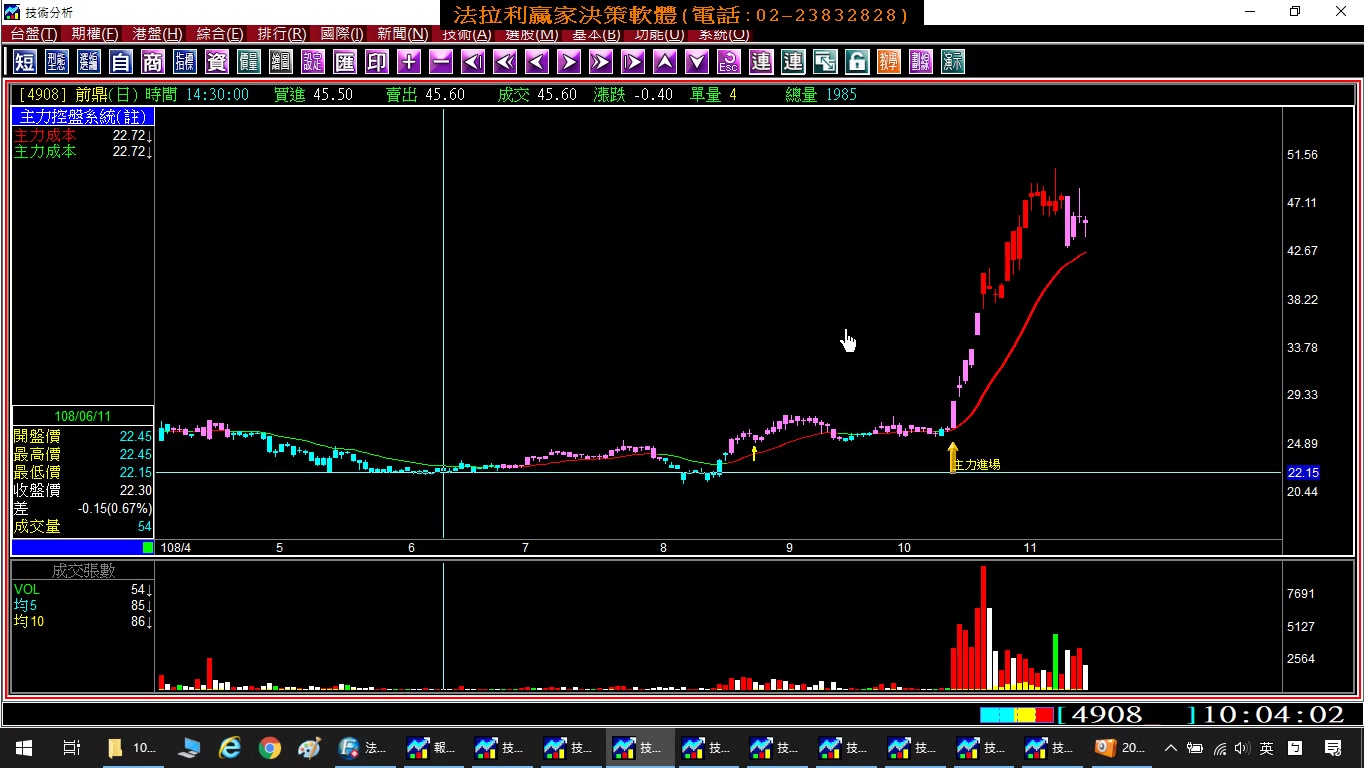The height and width of the screenshot is (768, 1364).
Task: Open Internet Explorer from the taskbar
Action: [x=230, y=747]
